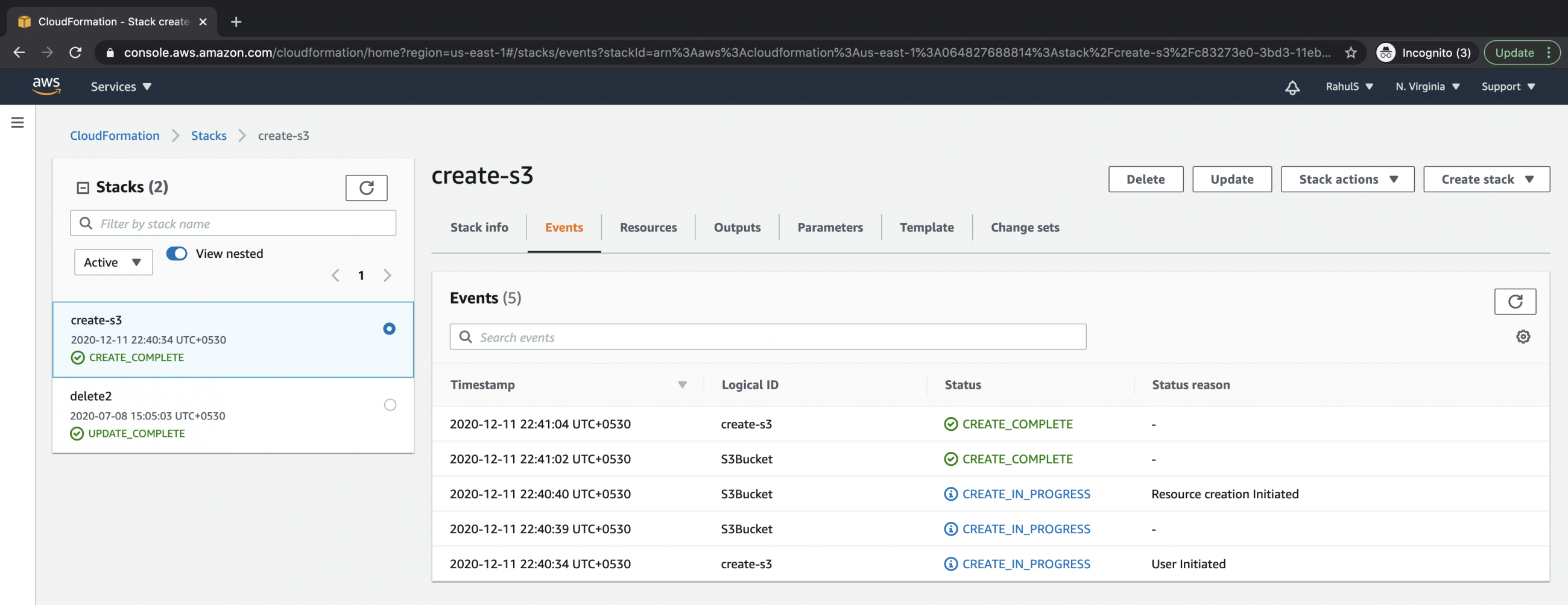Select the create-s3 stack radio button
Screen dimensions: 1568x605
390,329
